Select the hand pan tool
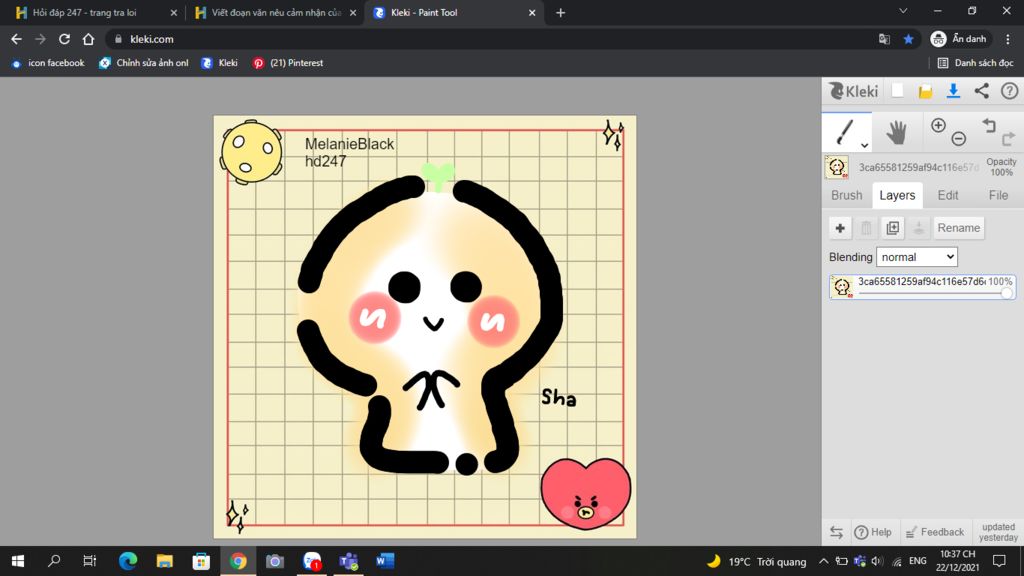The height and width of the screenshot is (576, 1024). 896,133
